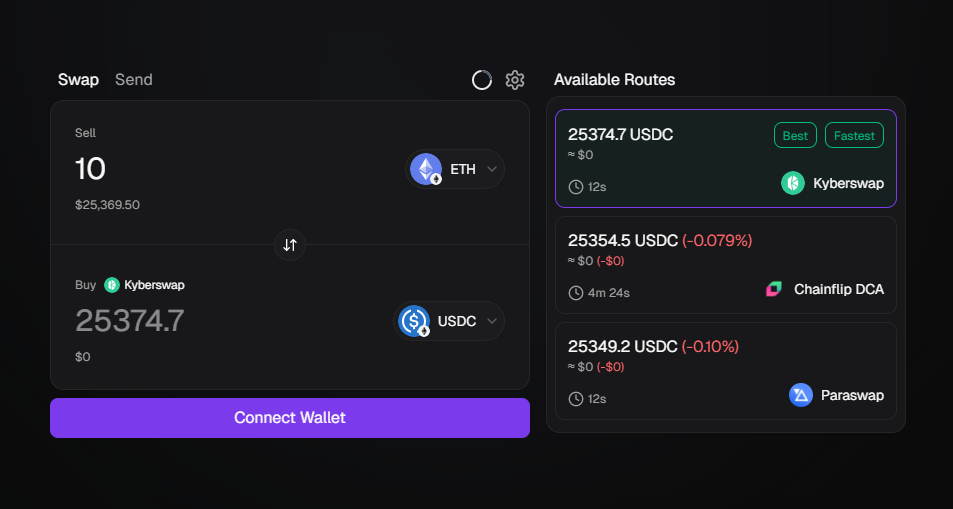The height and width of the screenshot is (509, 953).
Task: Click the Kyberswap logo in route card
Action: tap(793, 183)
